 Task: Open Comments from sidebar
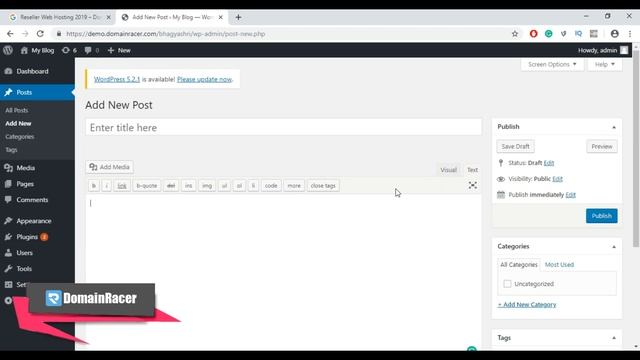pyautogui.click(x=32, y=200)
